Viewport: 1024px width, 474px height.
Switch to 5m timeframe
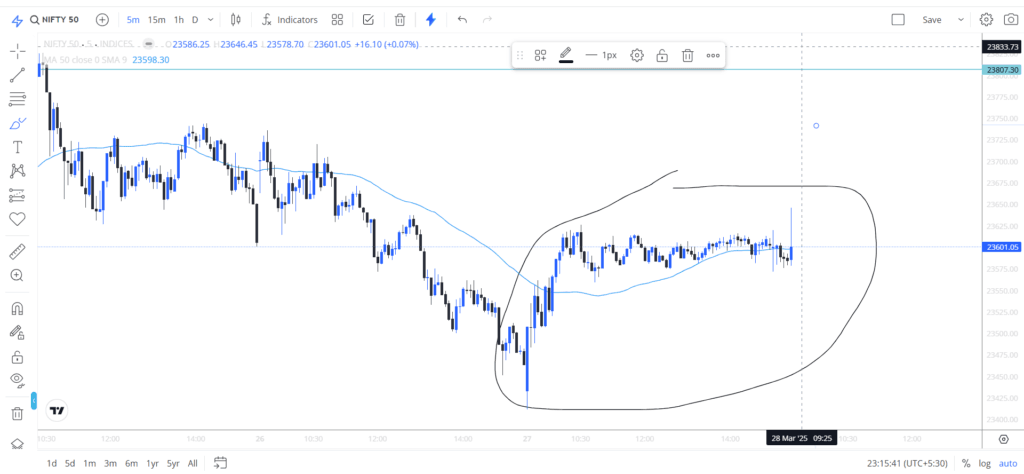(133, 20)
